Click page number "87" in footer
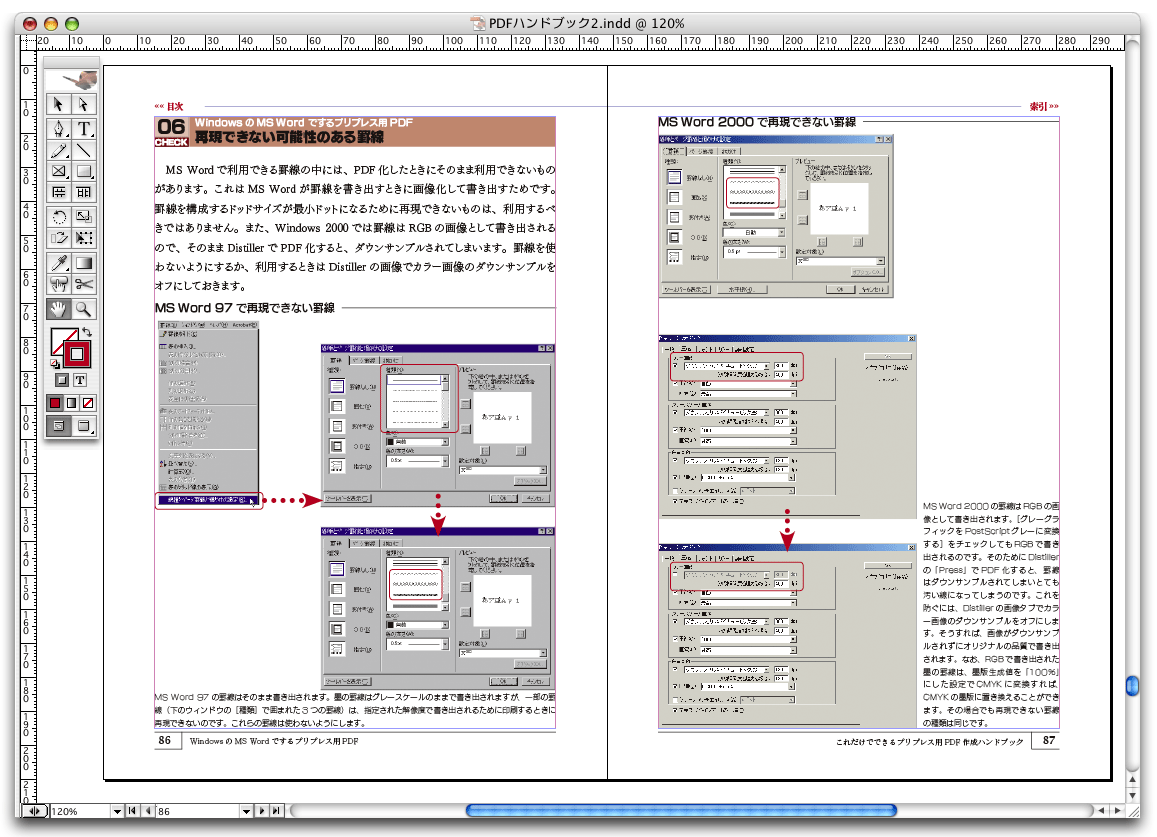The image size is (1157, 837). coord(1049,740)
